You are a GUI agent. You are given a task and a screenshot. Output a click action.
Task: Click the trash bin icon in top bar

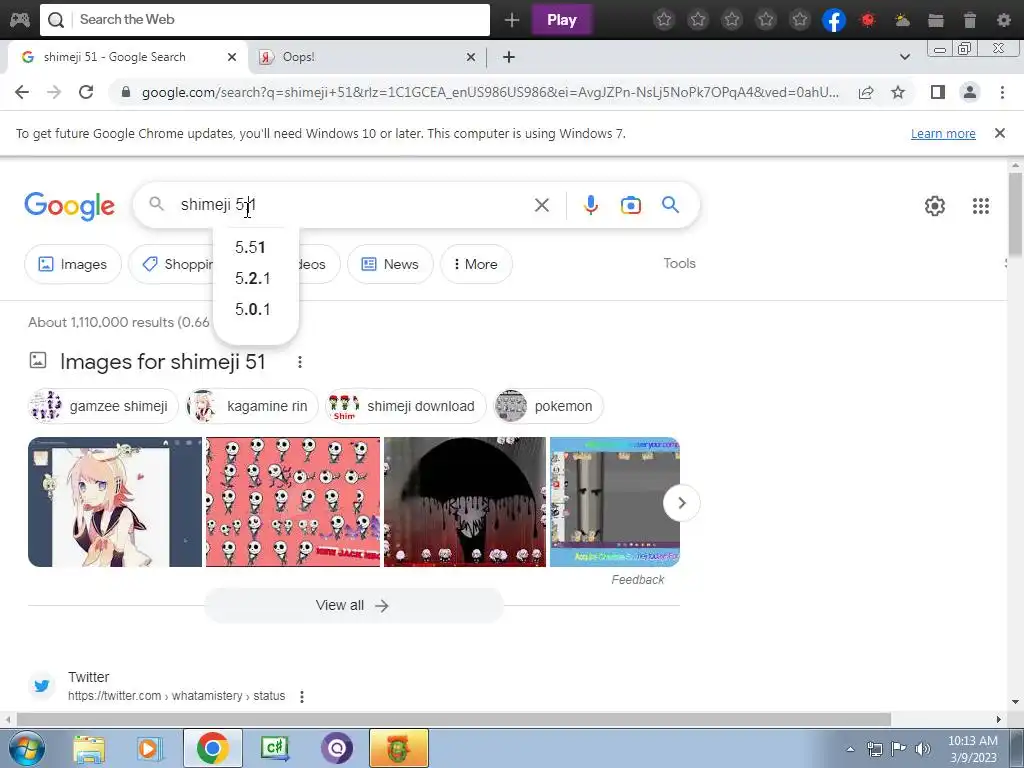(x=970, y=20)
